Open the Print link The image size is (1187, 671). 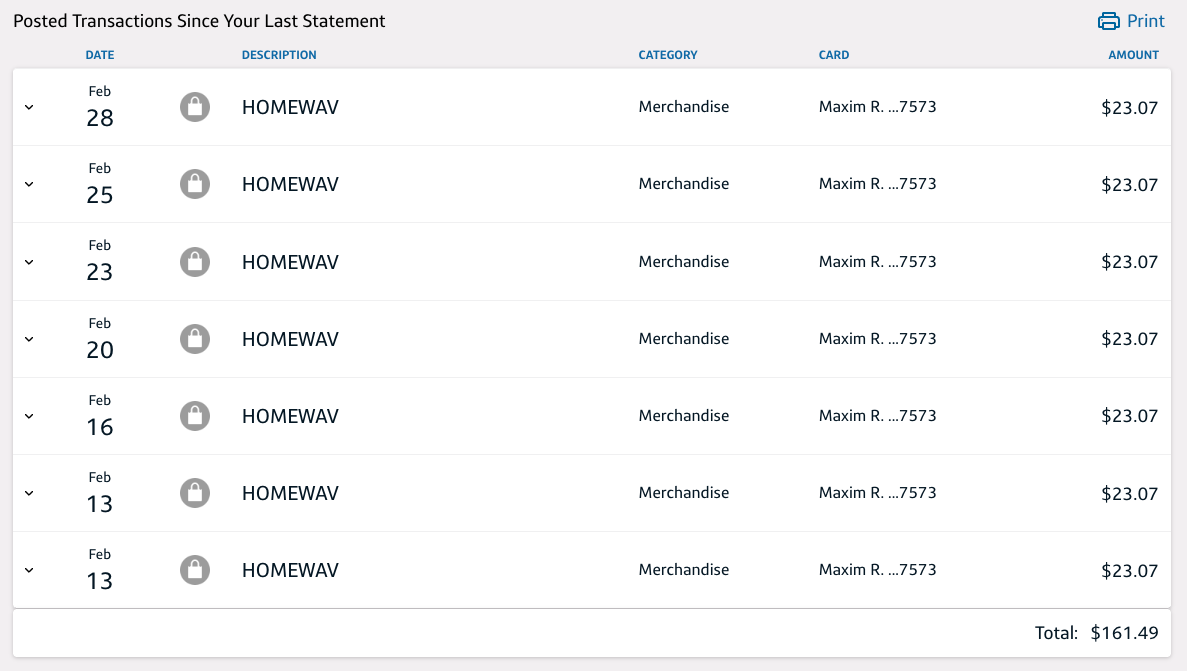[1145, 20]
